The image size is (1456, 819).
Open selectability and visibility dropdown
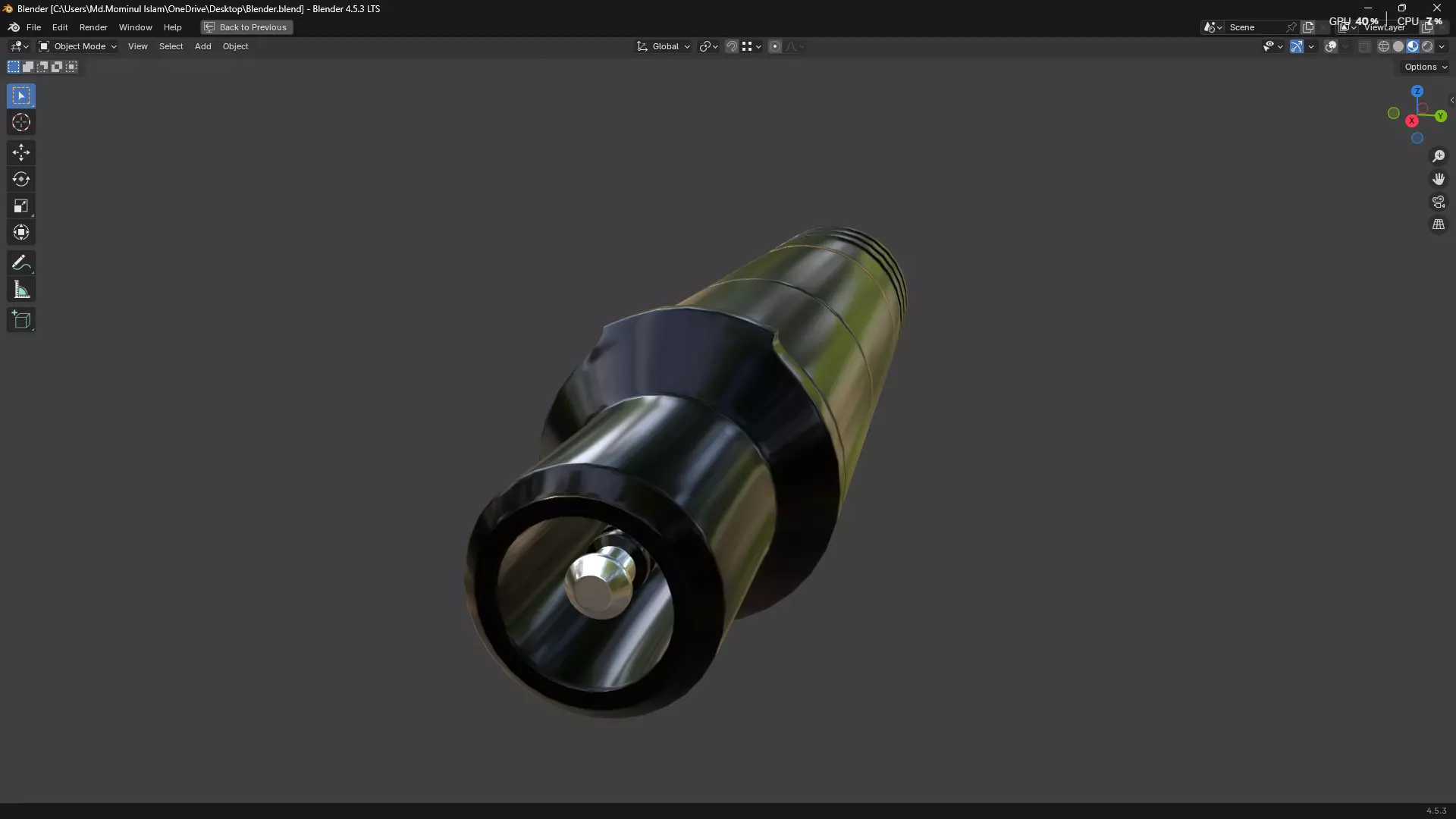pyautogui.click(x=1272, y=46)
